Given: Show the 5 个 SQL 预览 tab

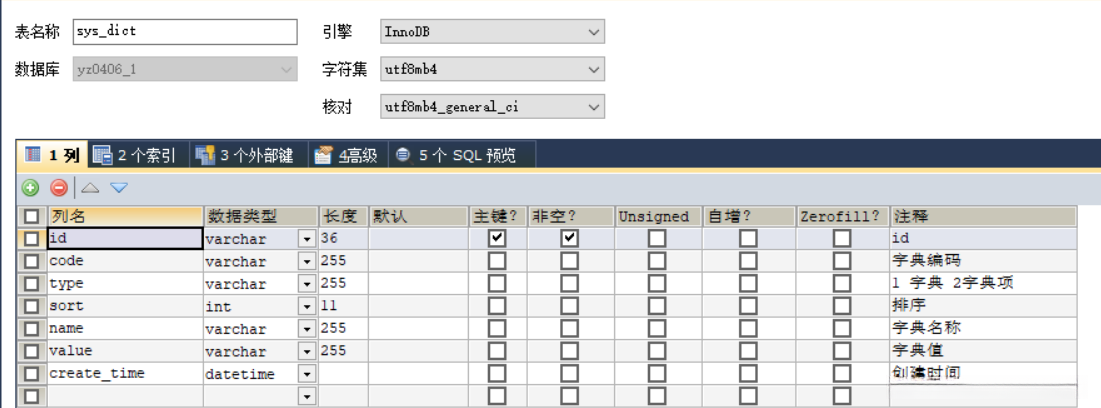Looking at the screenshot, I should [x=457, y=155].
